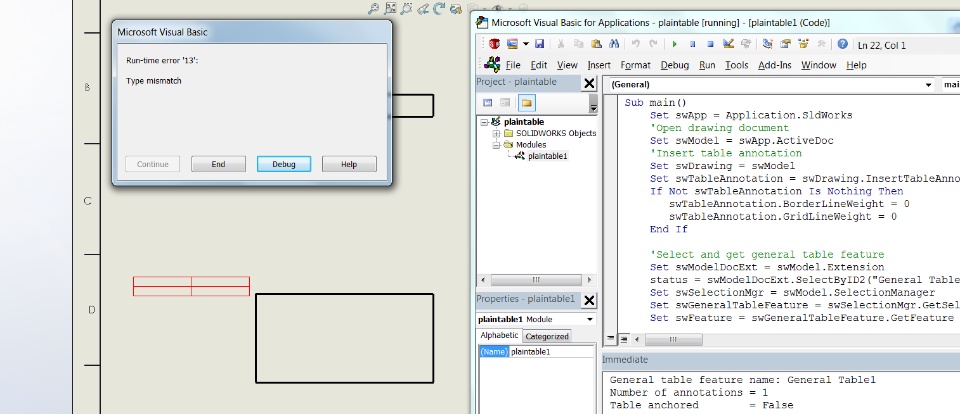Open the (General) object dropdown
The image size is (960, 414).
pyautogui.click(x=929, y=85)
